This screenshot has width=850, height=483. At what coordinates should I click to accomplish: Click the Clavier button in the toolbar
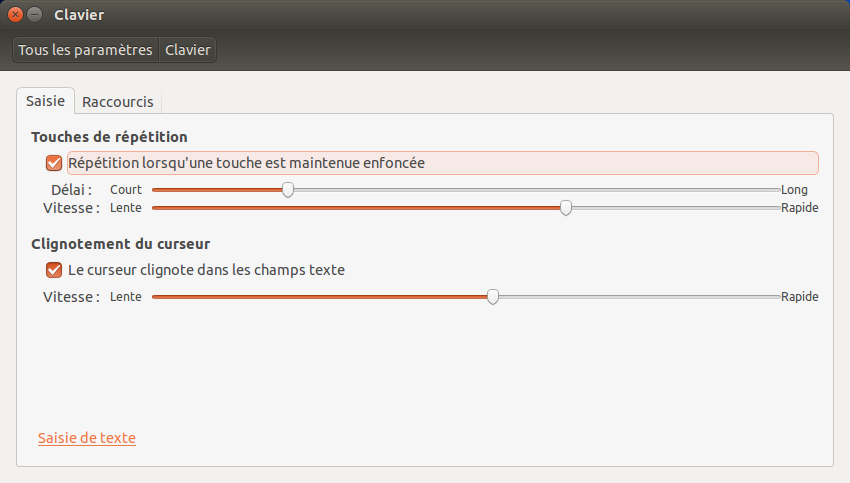[x=188, y=50]
